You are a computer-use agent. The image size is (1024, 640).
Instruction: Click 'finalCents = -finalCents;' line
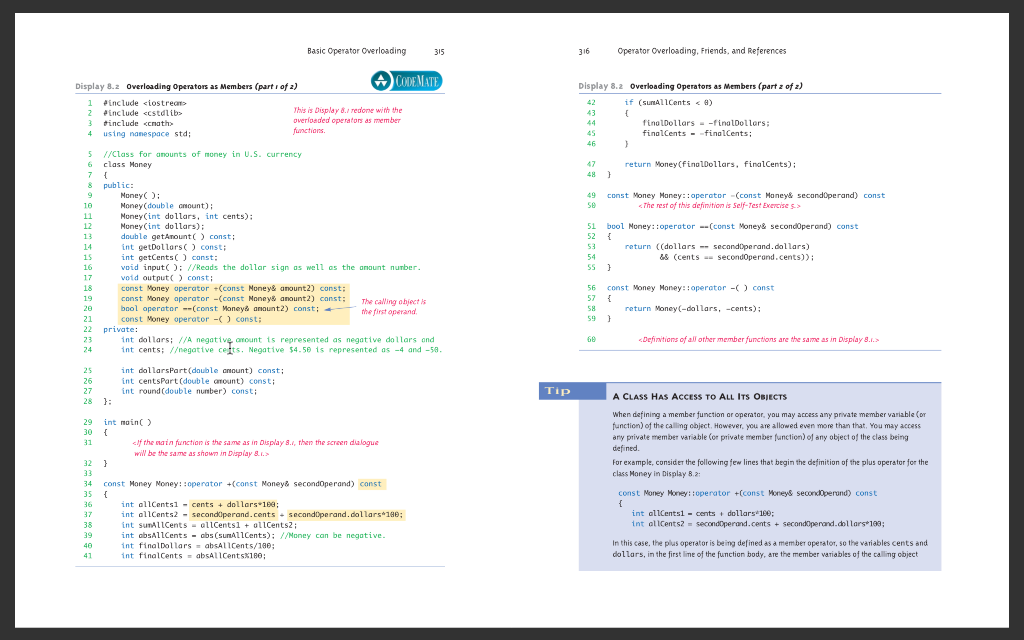(697, 133)
